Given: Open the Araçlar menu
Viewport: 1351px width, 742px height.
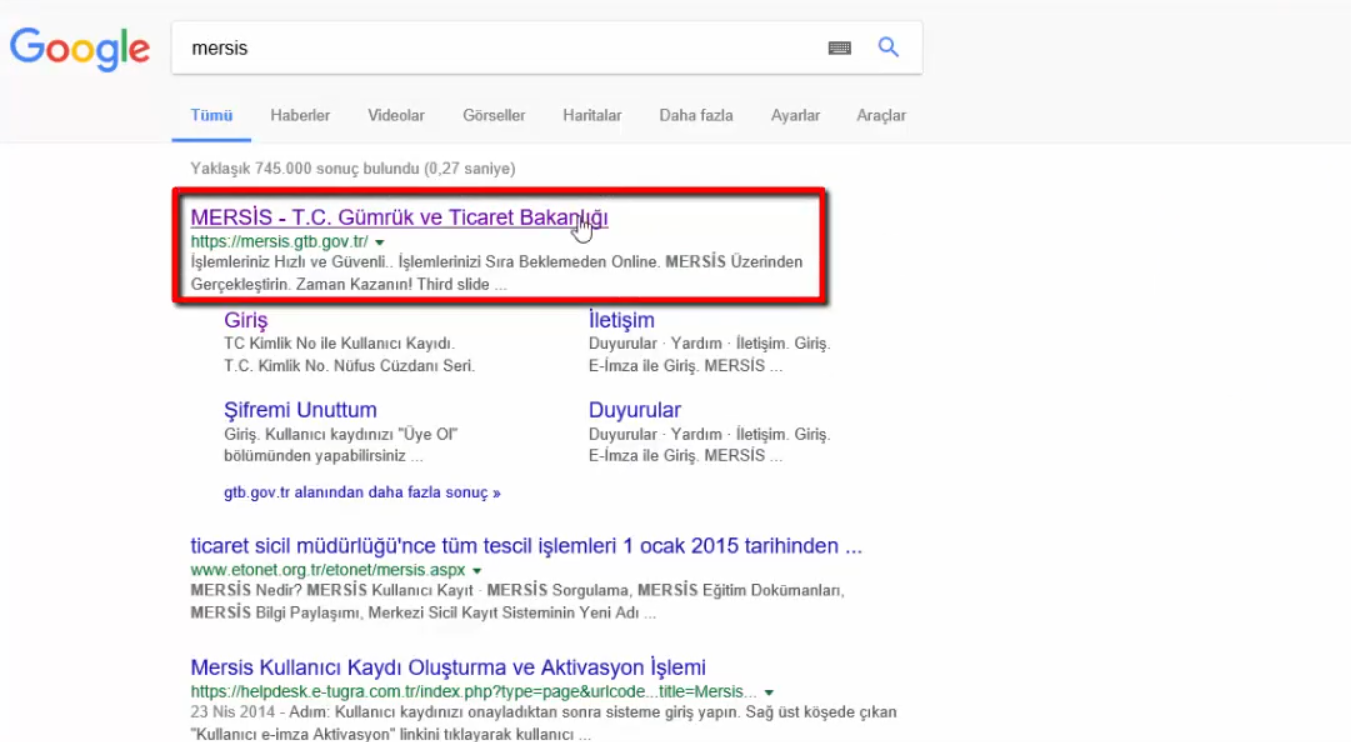Looking at the screenshot, I should 880,115.
